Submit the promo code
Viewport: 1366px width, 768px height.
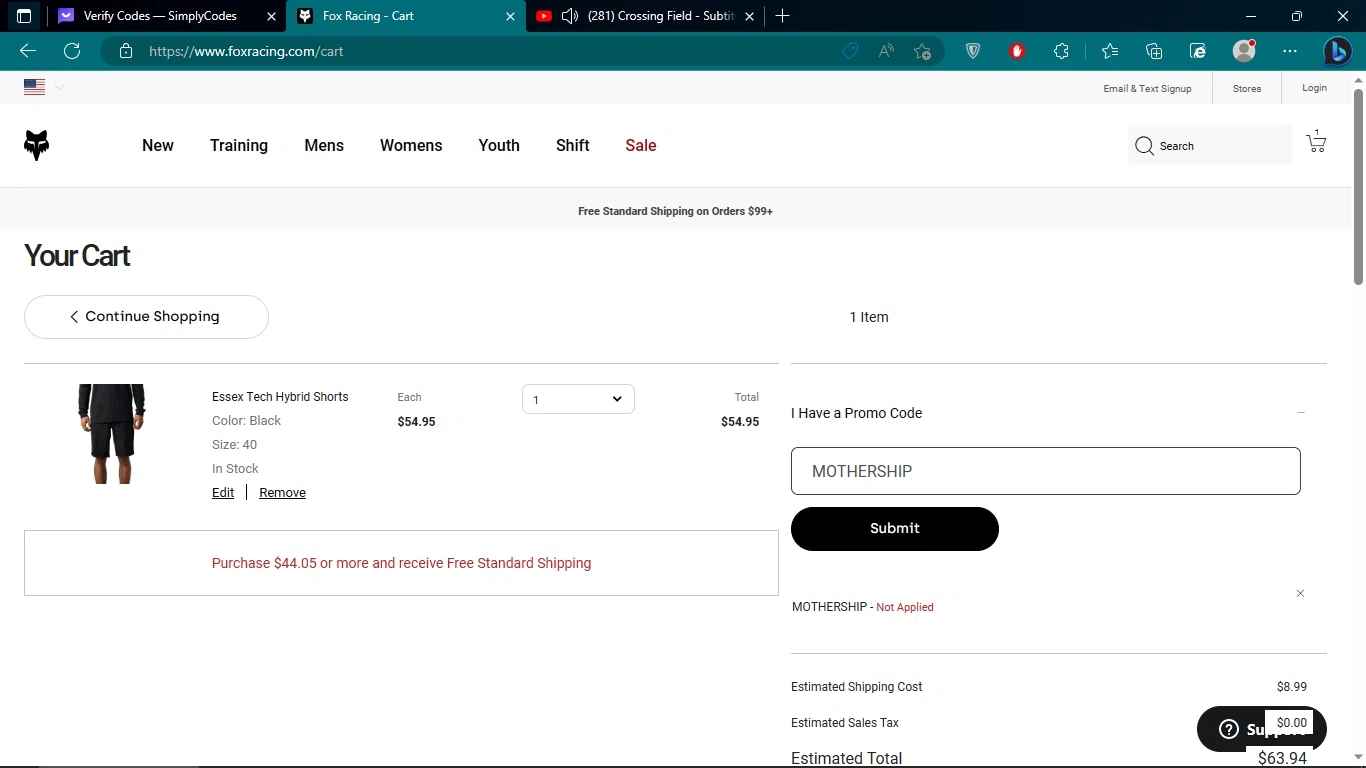point(895,529)
